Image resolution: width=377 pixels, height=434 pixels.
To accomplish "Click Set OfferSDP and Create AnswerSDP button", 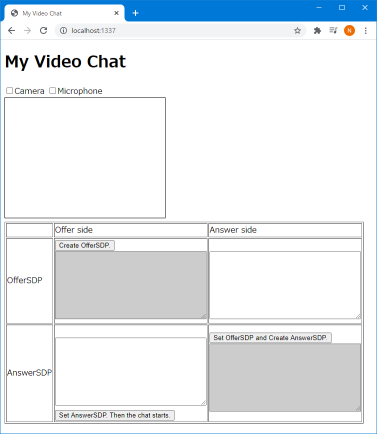I will click(x=270, y=338).
